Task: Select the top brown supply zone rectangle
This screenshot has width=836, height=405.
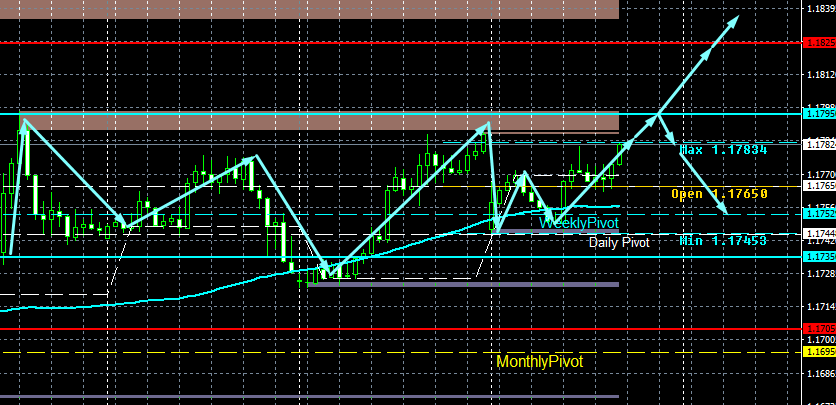Action: point(309,9)
